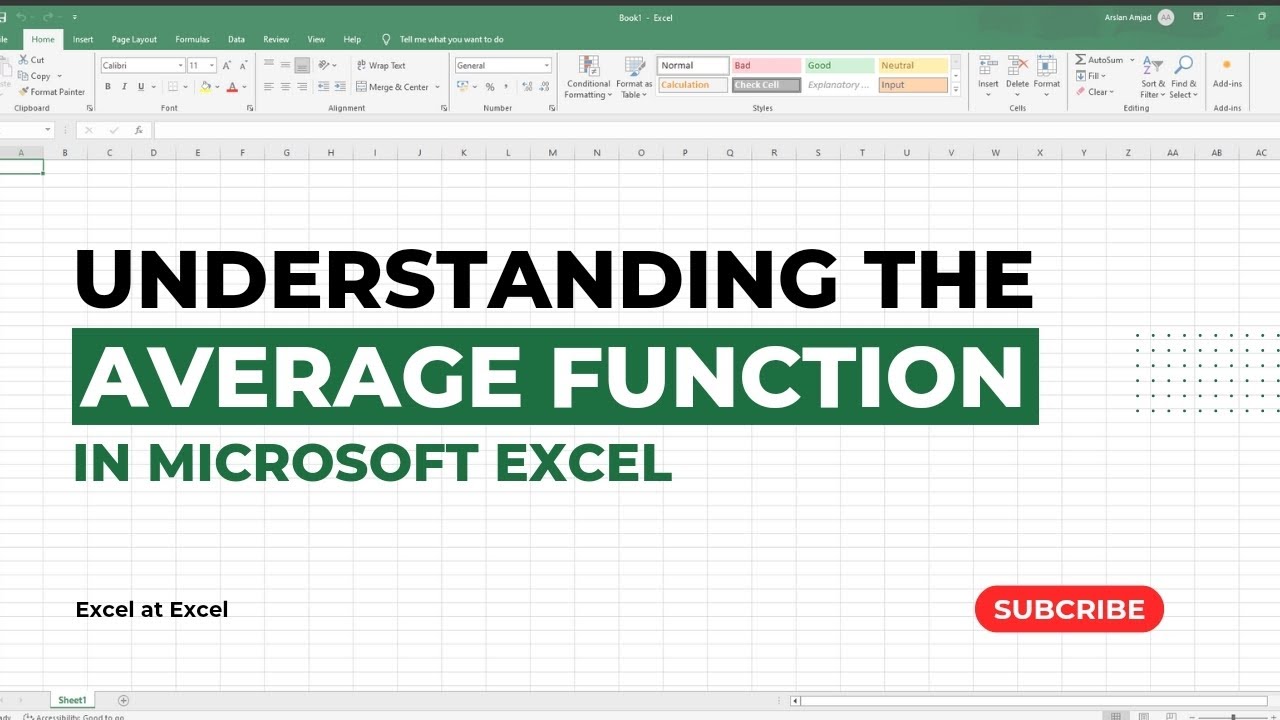Increase font size with larger A icon

pos(229,65)
